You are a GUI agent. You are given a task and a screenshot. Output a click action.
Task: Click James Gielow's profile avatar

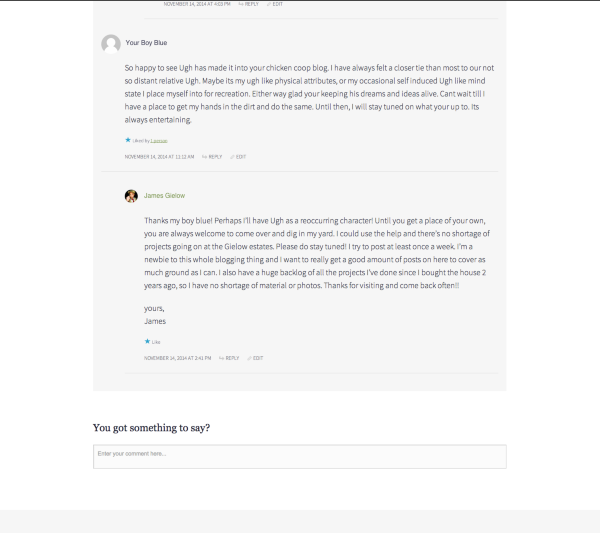click(131, 196)
